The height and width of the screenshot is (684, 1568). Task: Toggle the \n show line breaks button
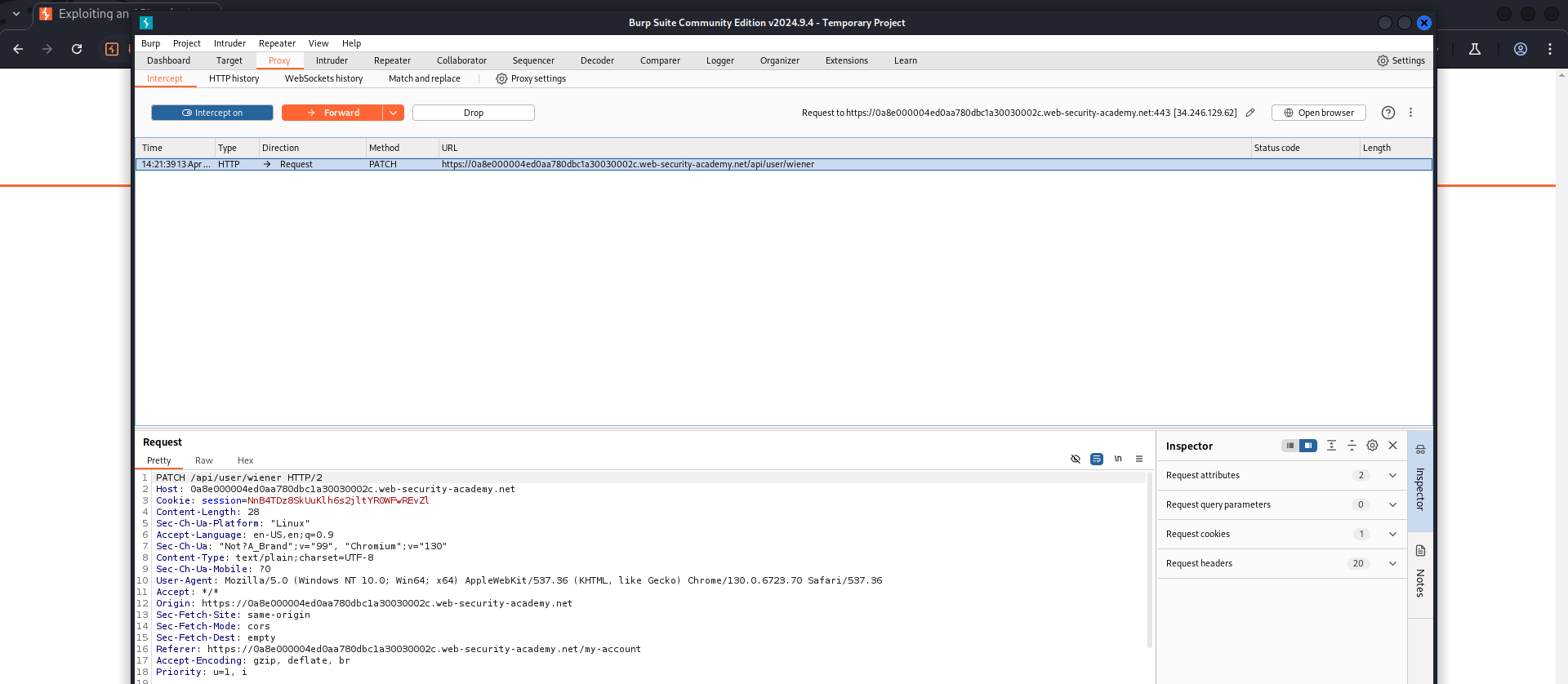(1118, 459)
